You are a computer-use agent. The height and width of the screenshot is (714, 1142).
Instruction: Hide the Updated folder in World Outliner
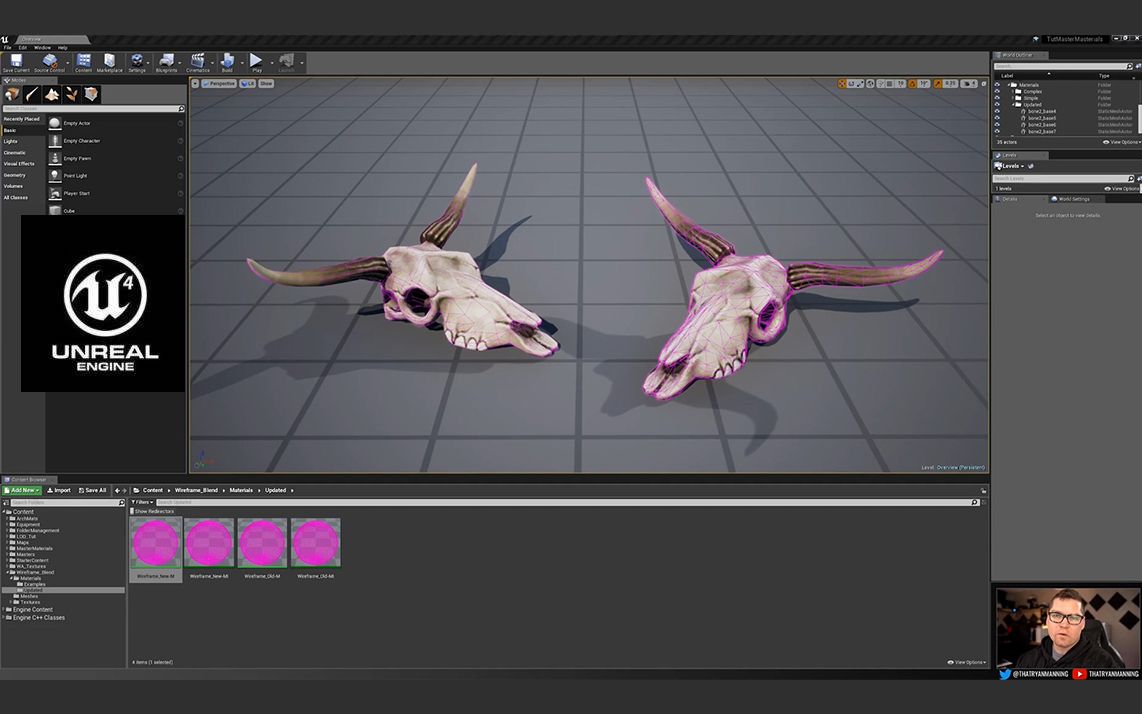[x=997, y=104]
